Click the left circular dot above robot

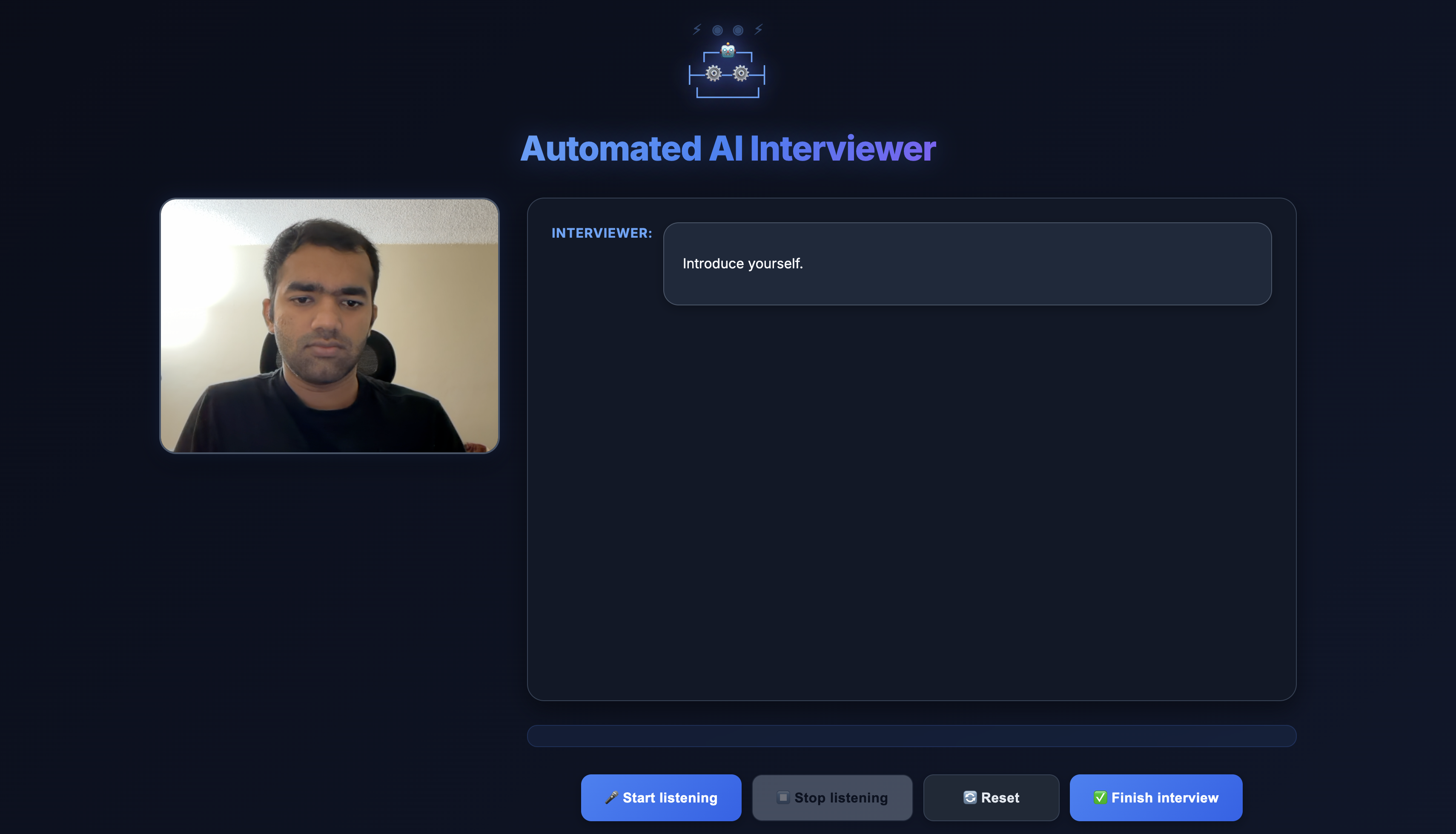(717, 30)
